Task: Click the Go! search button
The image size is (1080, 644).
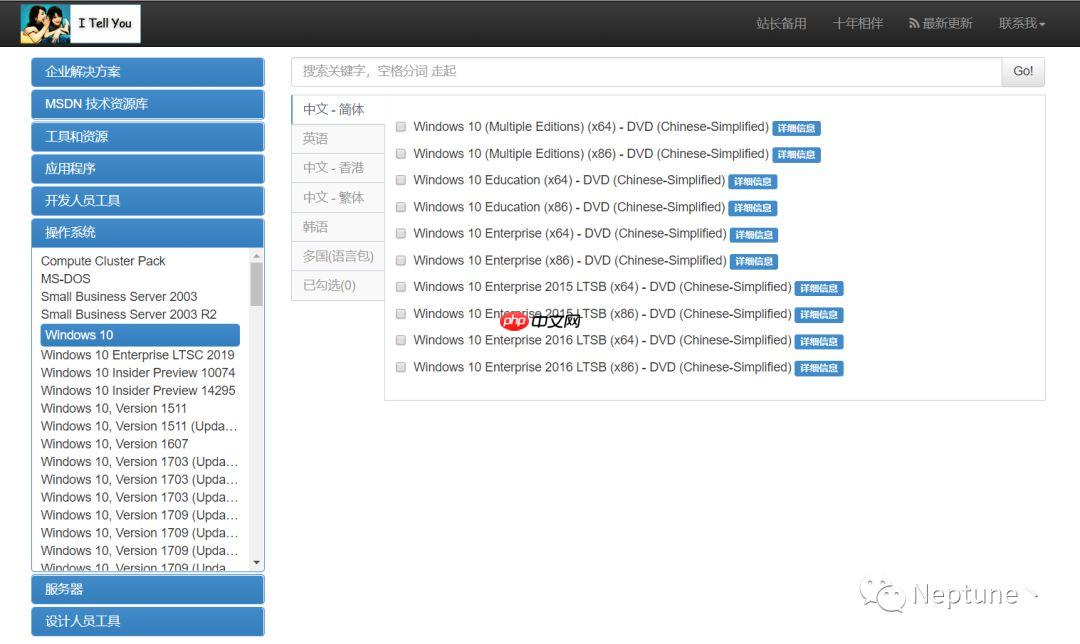Action: (1023, 72)
